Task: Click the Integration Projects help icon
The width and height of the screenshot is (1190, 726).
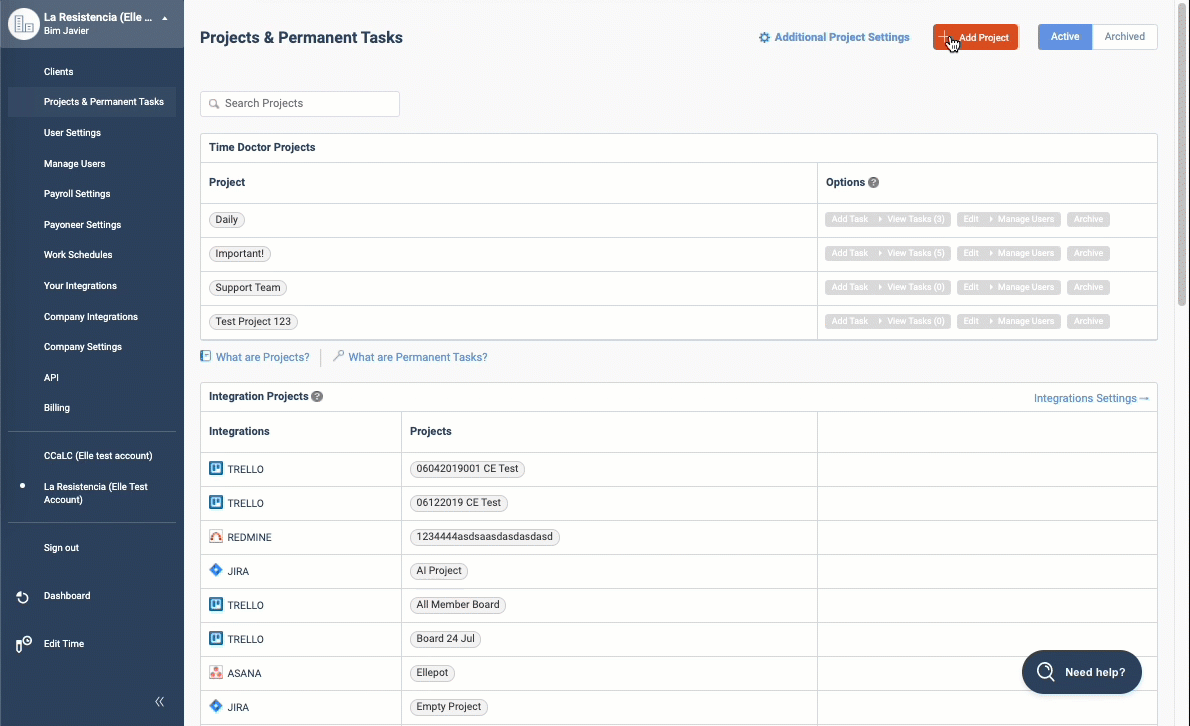Action: [317, 396]
